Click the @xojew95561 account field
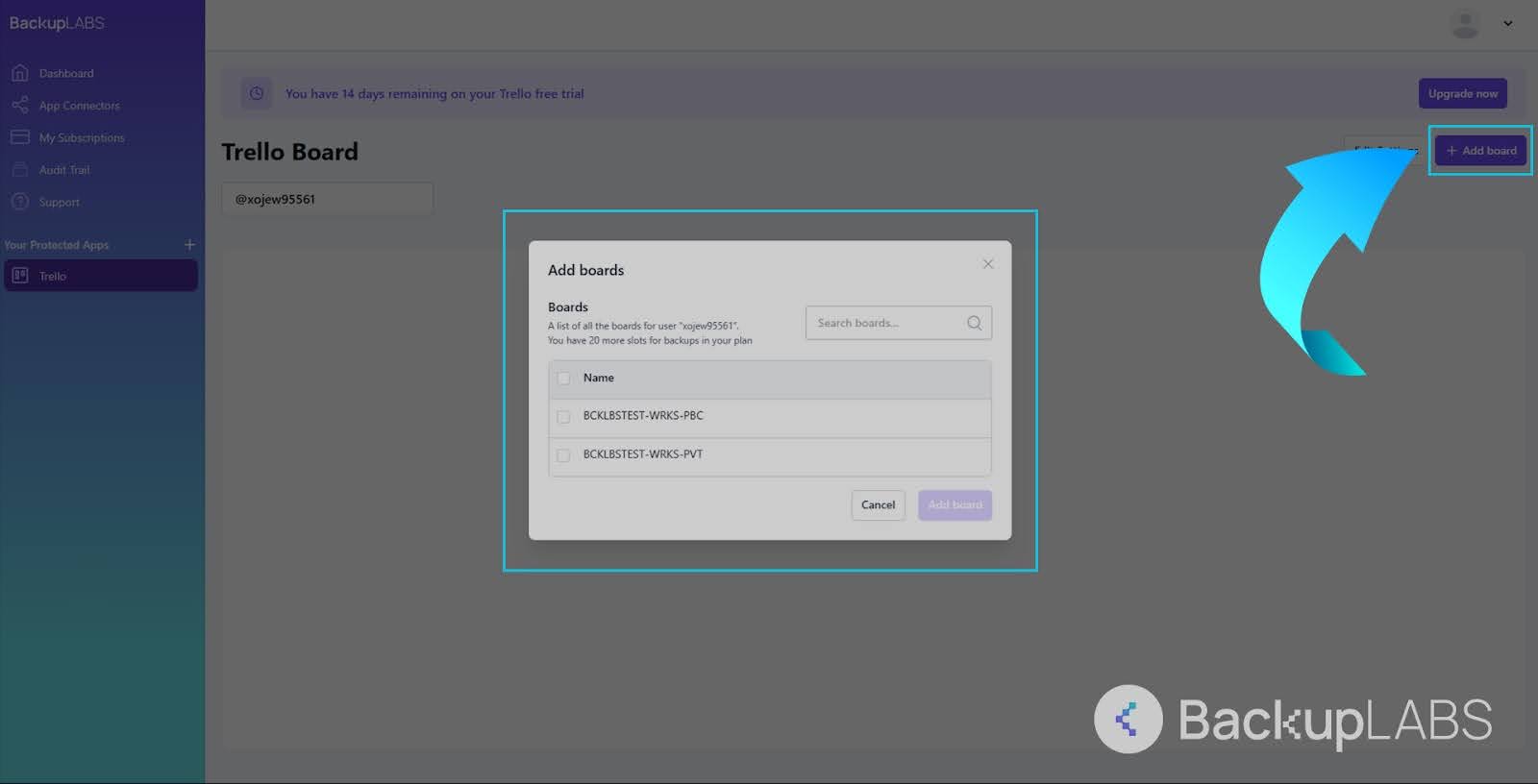The width and height of the screenshot is (1538, 784). (x=328, y=199)
